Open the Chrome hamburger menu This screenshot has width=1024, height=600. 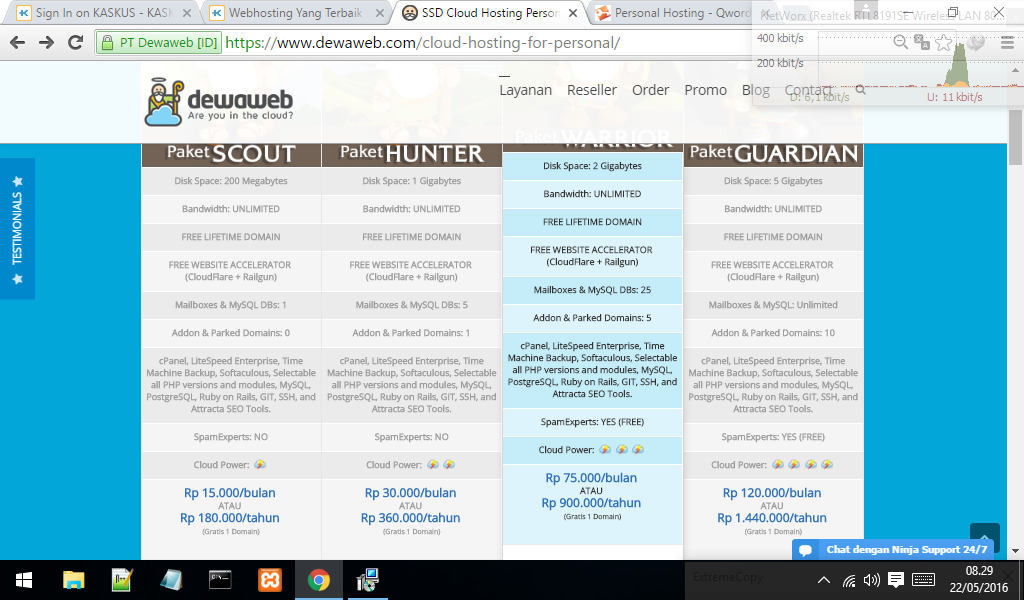(x=1008, y=43)
